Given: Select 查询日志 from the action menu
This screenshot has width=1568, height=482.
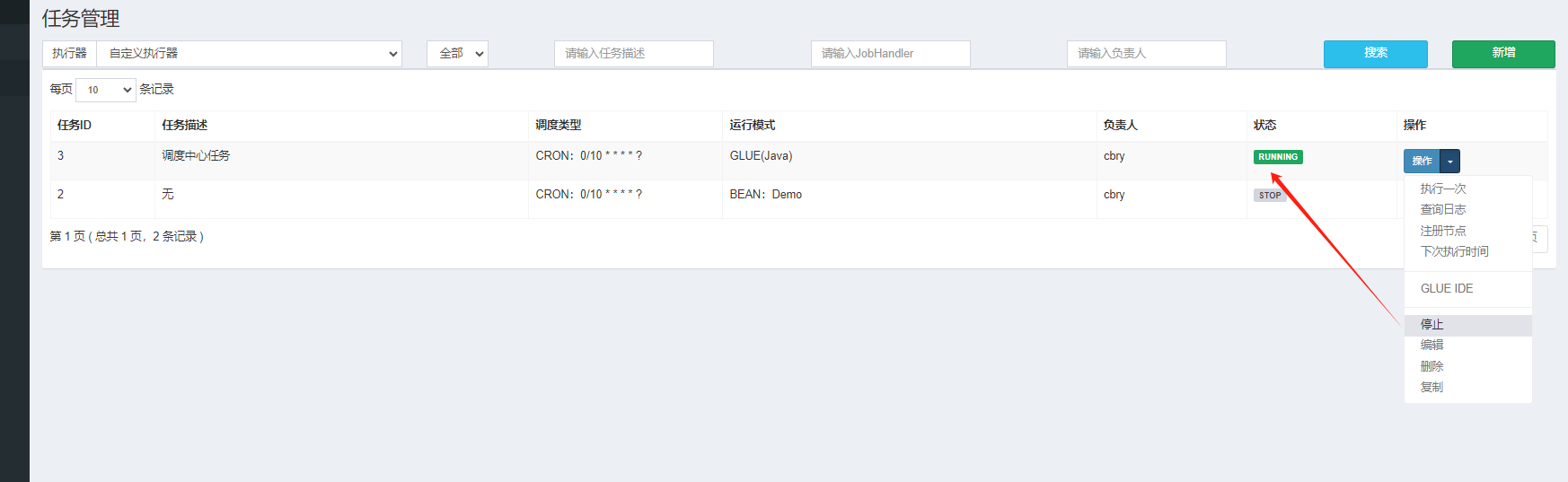Looking at the screenshot, I should (x=1468, y=209).
